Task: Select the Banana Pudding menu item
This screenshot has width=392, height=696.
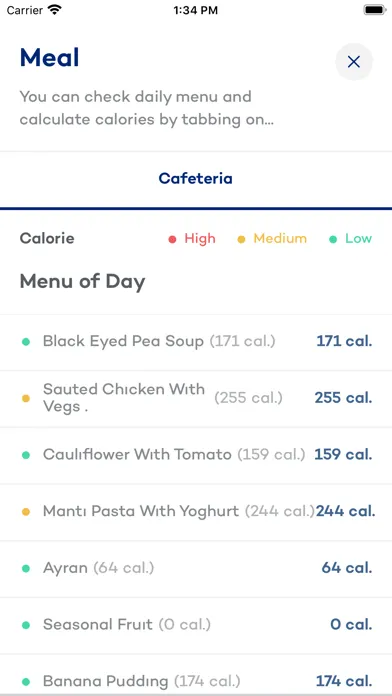Action: coord(196,675)
